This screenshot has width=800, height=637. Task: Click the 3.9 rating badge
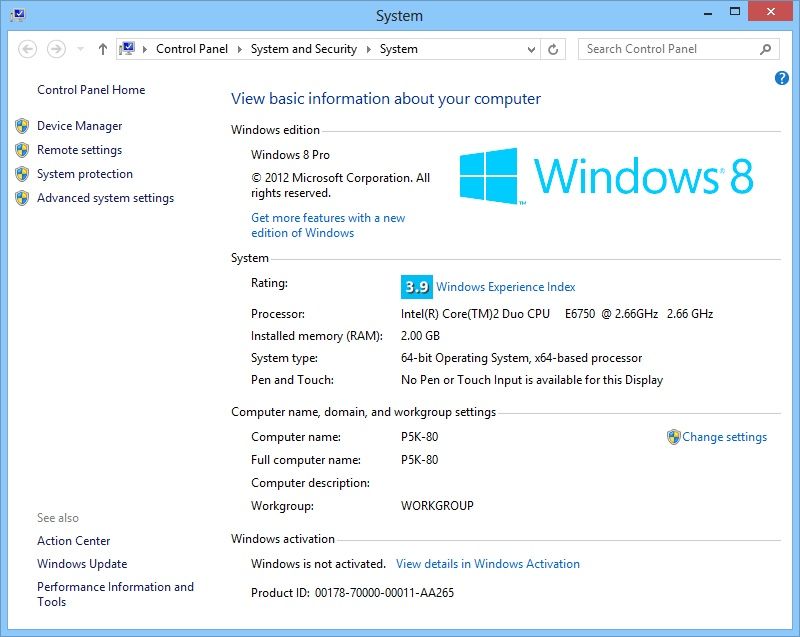click(x=417, y=287)
